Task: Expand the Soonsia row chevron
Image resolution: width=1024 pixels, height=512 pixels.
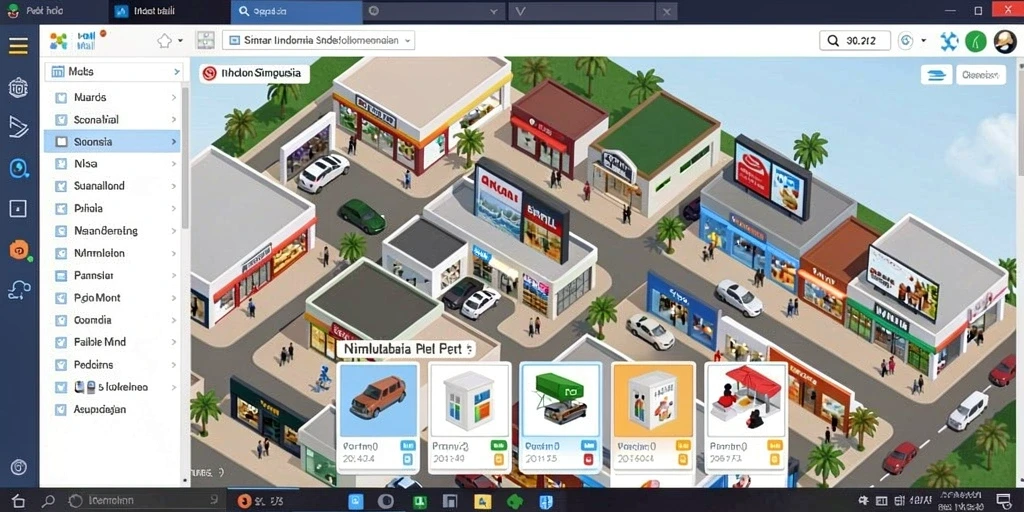Action: [174, 142]
